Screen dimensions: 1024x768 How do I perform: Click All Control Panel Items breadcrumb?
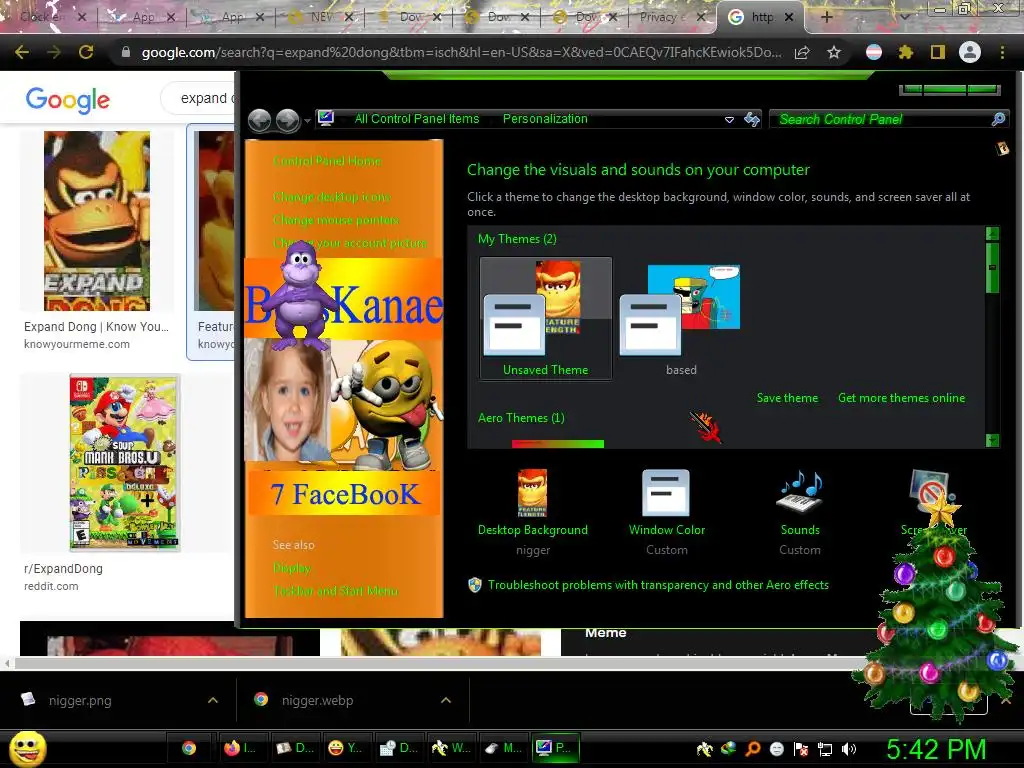point(417,119)
